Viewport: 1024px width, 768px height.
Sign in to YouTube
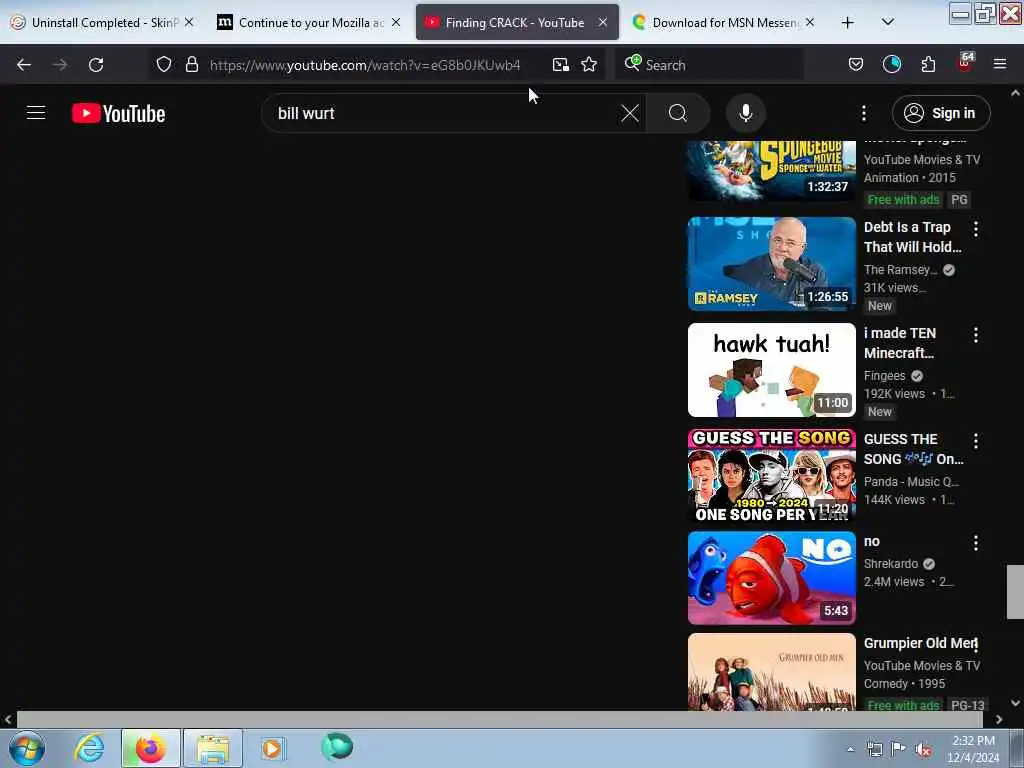click(x=941, y=113)
